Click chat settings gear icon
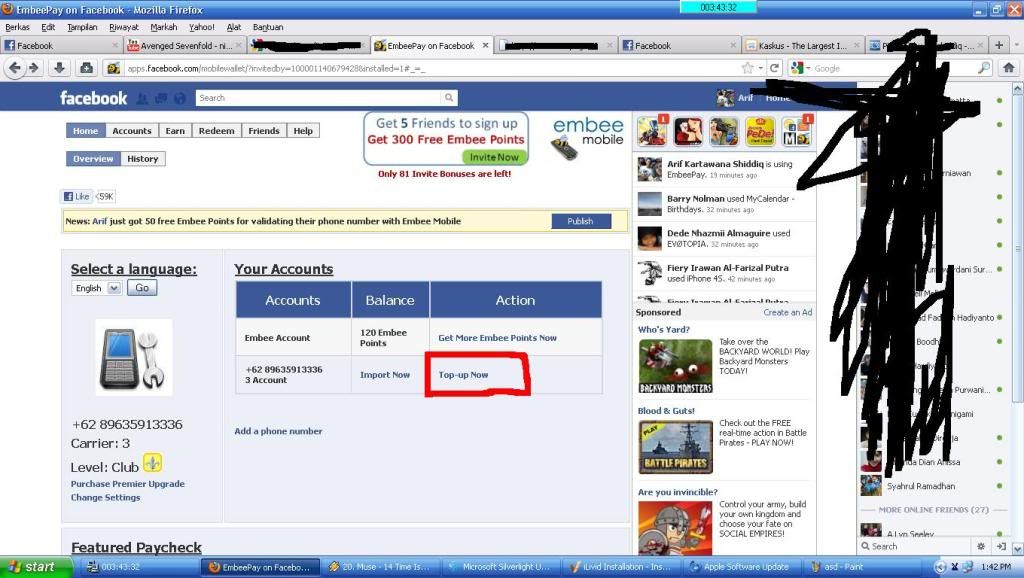 click(x=981, y=546)
